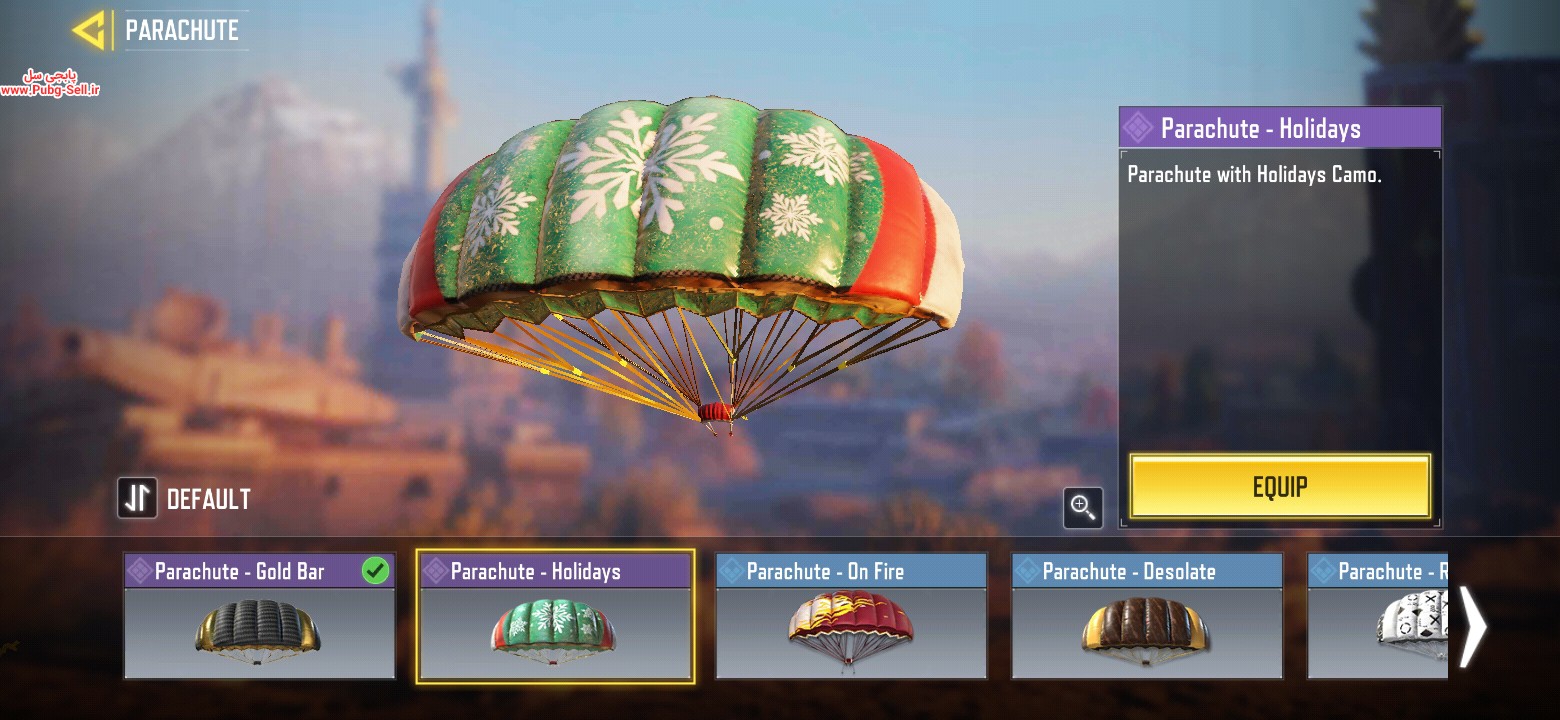
Task: Open the Pubg-Sell.ir watermark link
Action: point(50,84)
